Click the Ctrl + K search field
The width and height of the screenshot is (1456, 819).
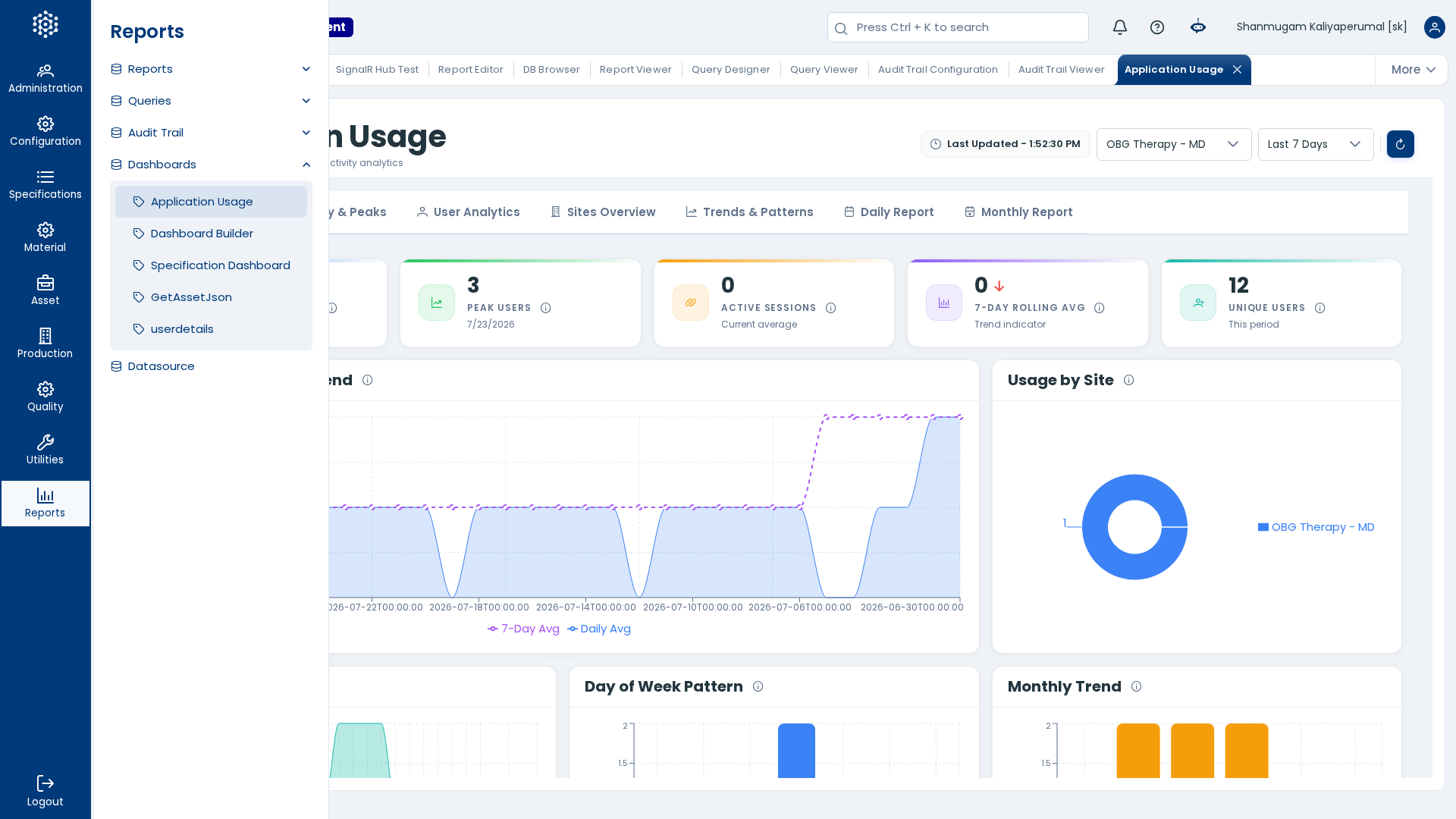[x=958, y=27]
